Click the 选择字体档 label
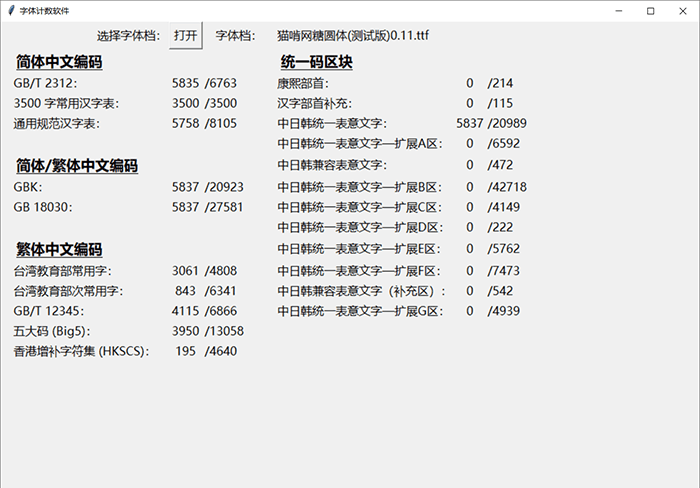 (129, 36)
